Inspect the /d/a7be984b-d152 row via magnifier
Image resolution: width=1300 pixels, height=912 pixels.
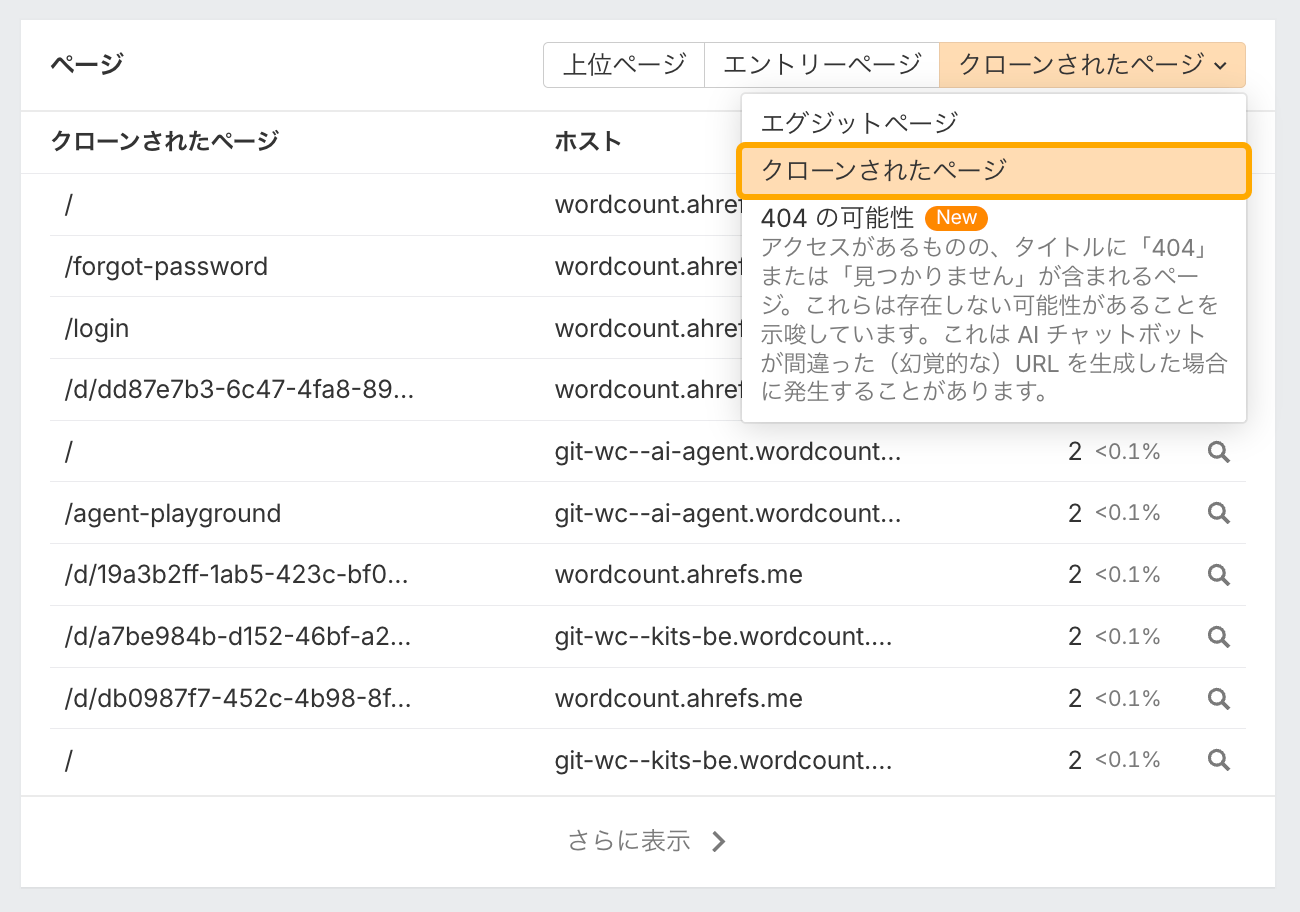[x=1218, y=637]
